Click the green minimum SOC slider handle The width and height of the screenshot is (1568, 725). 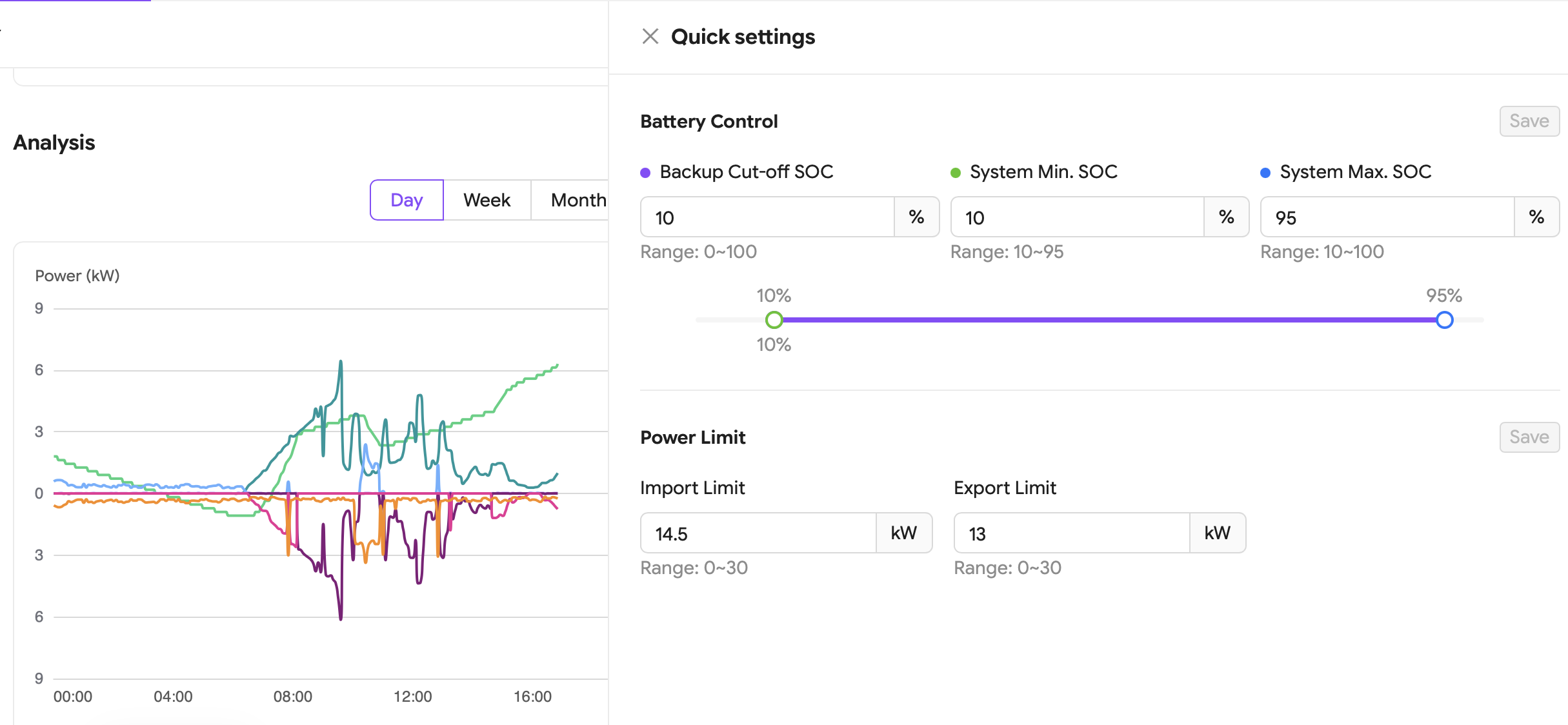774,320
